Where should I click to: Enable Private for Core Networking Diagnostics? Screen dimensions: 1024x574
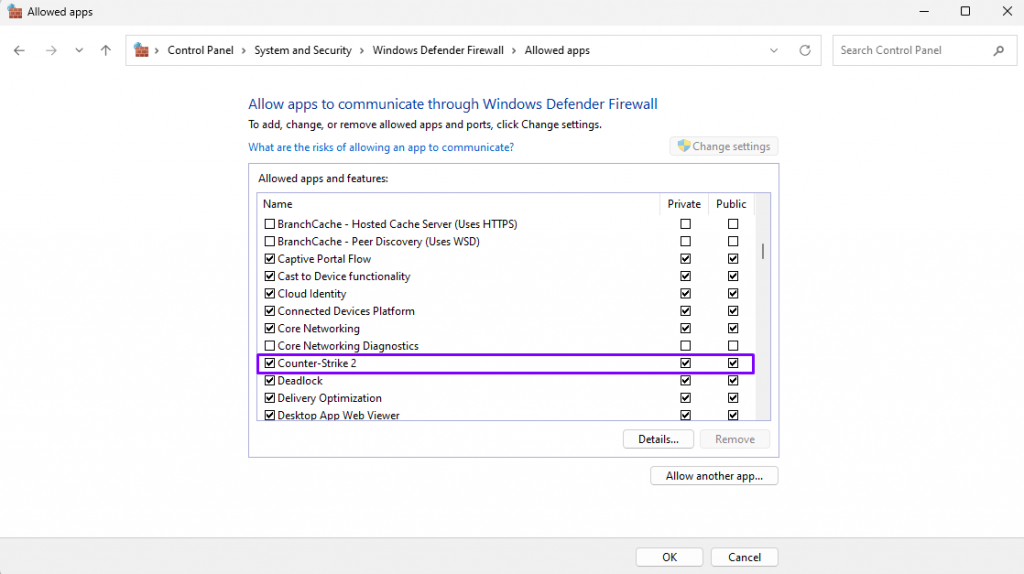(685, 346)
